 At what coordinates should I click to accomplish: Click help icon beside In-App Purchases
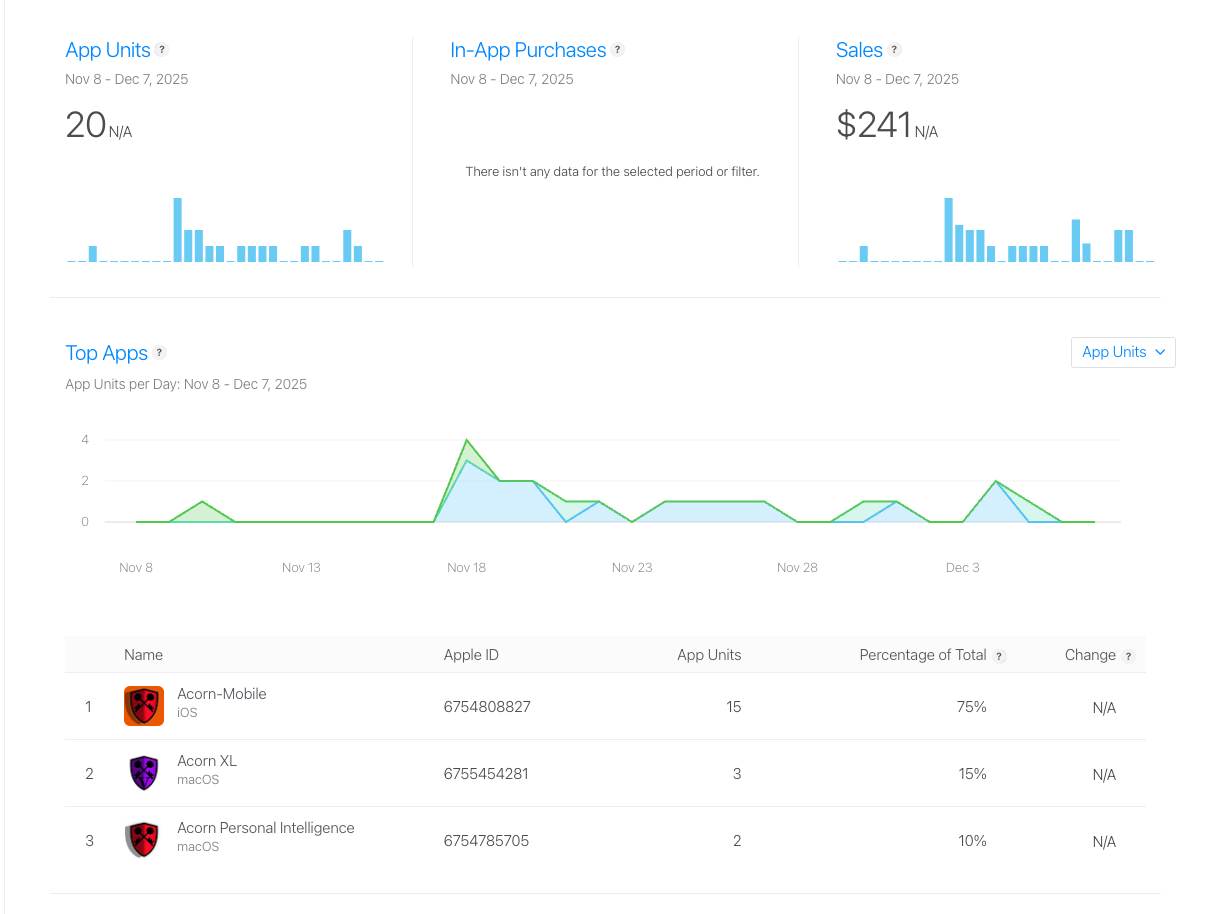(618, 50)
